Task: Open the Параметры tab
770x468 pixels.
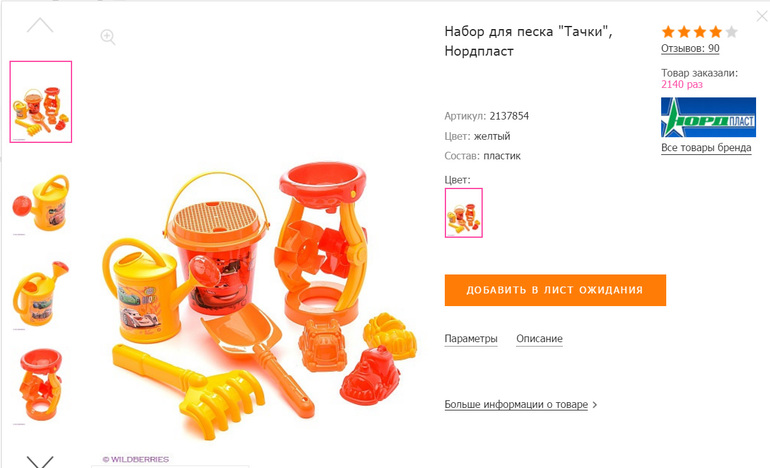Action: pos(471,338)
